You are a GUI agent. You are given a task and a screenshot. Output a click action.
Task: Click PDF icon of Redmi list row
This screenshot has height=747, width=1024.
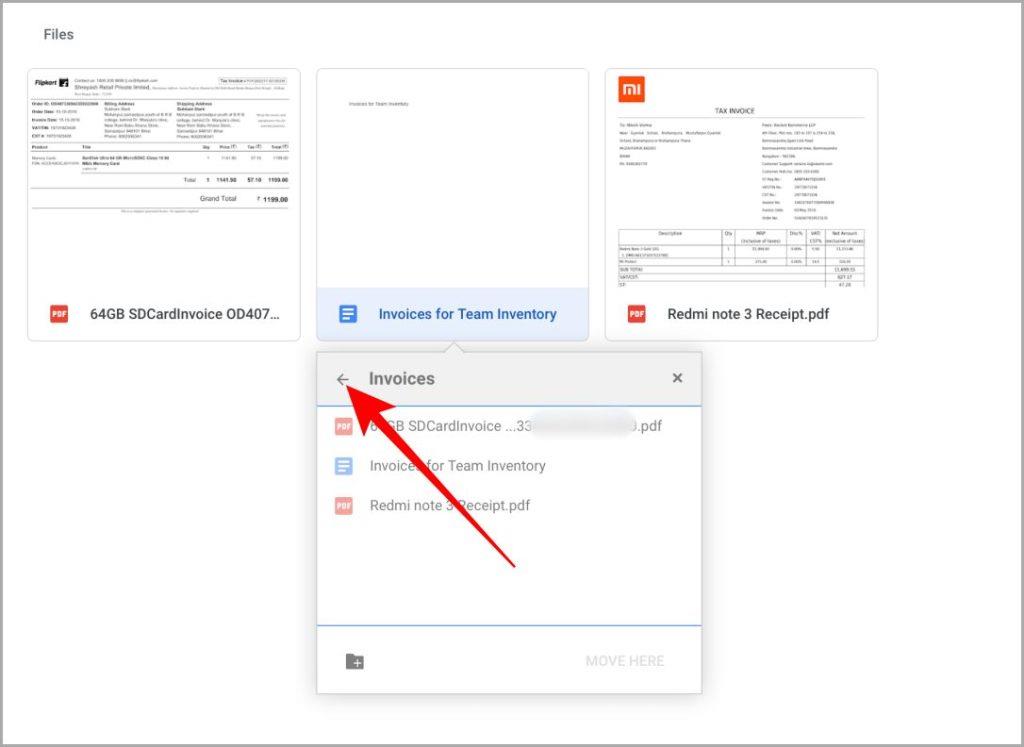[x=344, y=505]
